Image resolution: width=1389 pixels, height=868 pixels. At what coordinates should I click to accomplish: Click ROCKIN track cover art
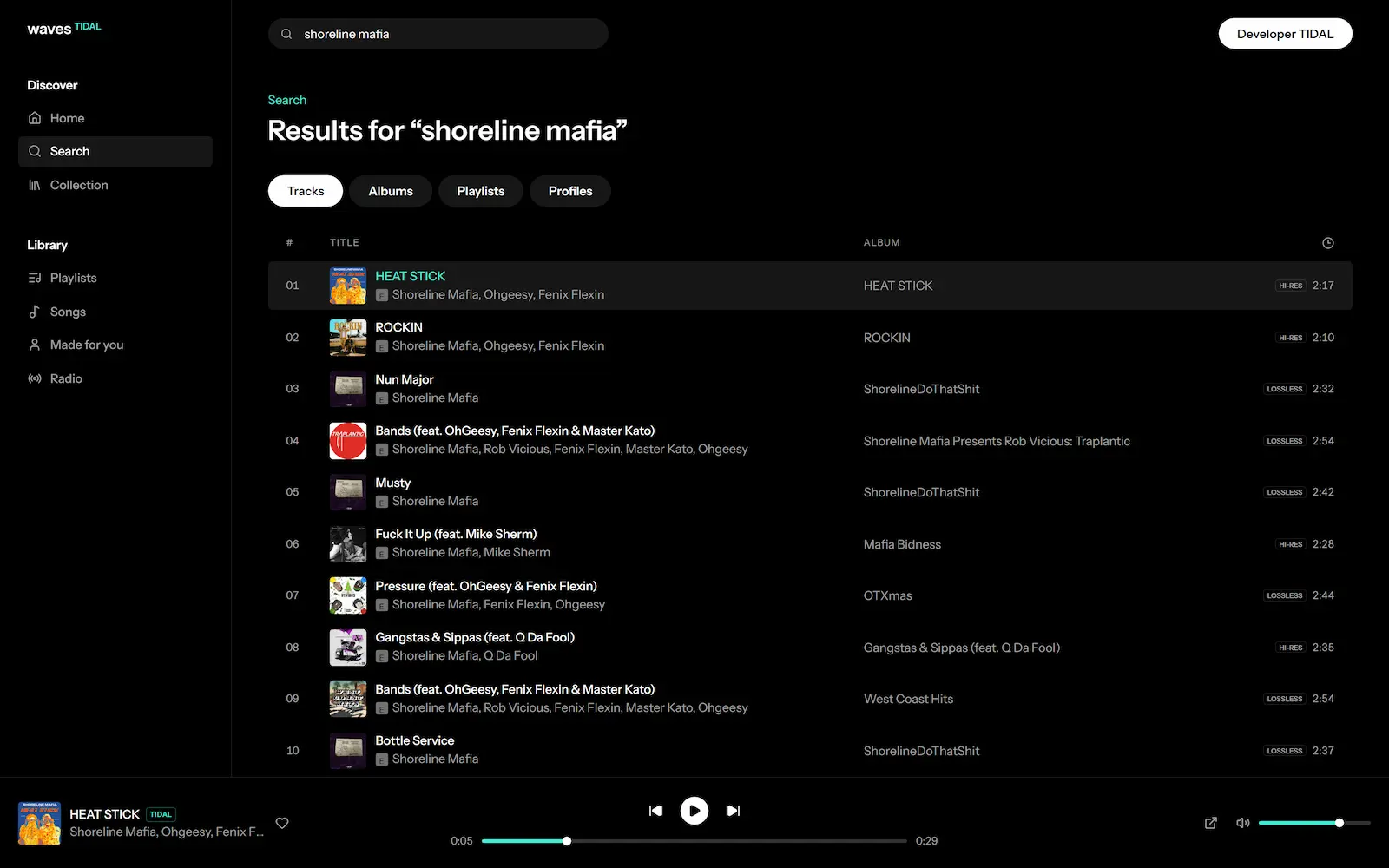[x=348, y=338]
